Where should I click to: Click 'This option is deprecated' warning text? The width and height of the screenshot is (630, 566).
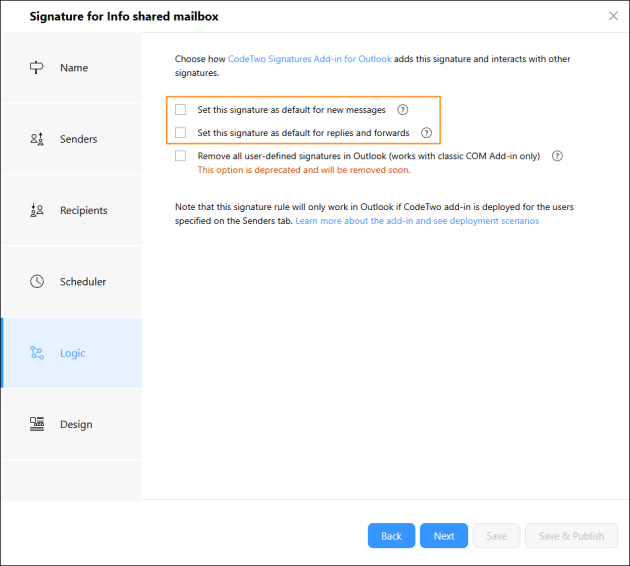pos(304,170)
